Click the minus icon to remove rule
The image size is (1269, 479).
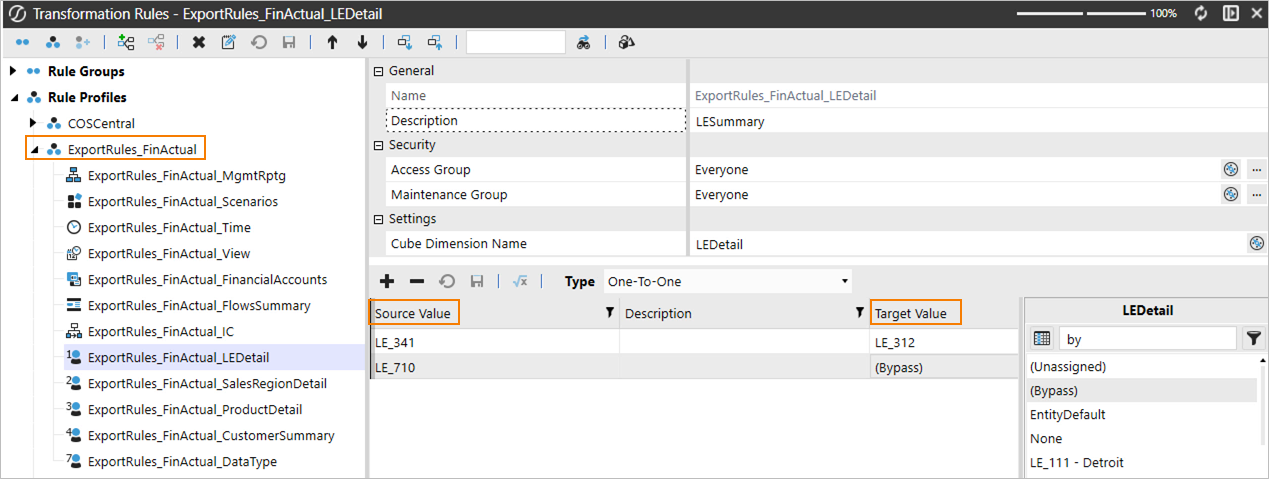point(417,282)
